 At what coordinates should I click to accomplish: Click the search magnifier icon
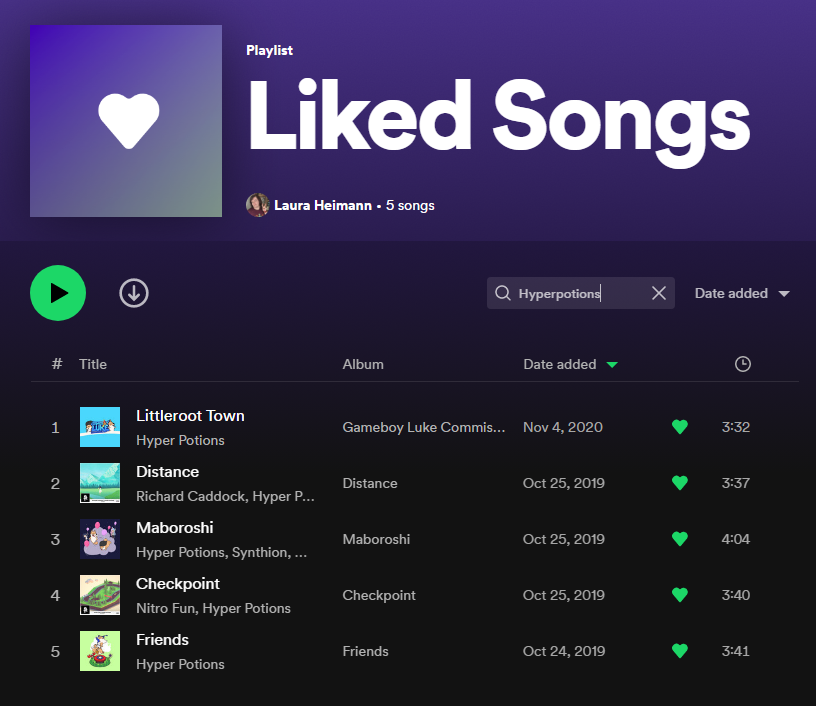[x=503, y=293]
